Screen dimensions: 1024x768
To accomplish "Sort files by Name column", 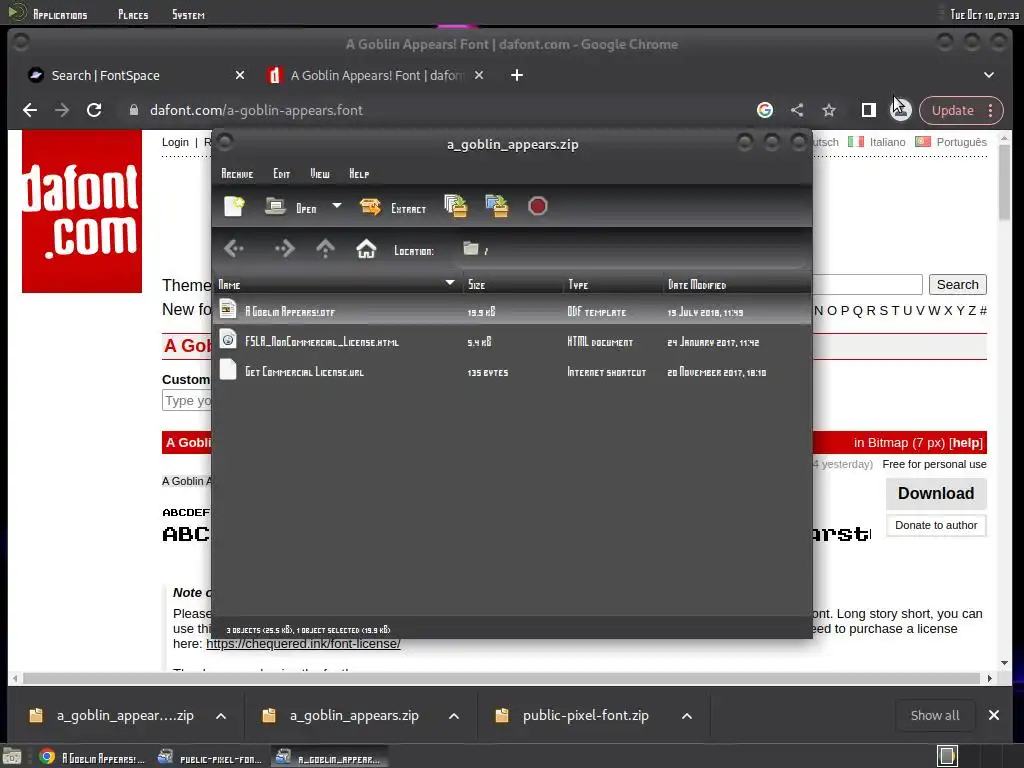I will coord(336,284).
